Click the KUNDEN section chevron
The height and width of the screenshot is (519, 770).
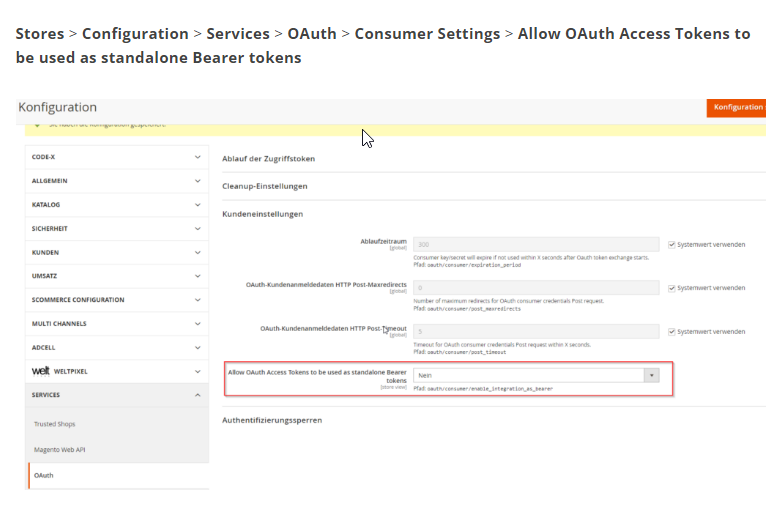pos(198,253)
